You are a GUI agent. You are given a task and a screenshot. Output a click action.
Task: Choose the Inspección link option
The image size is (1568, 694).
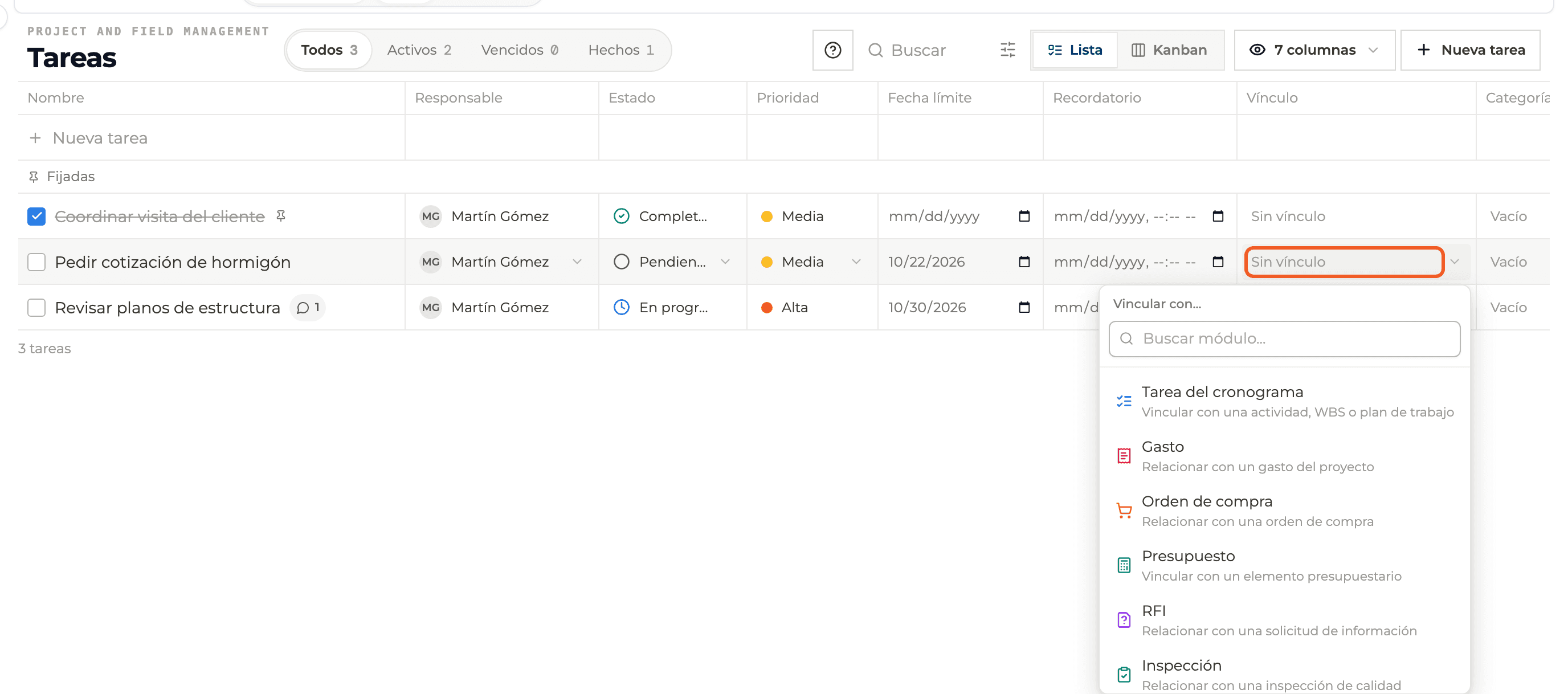point(1284,675)
